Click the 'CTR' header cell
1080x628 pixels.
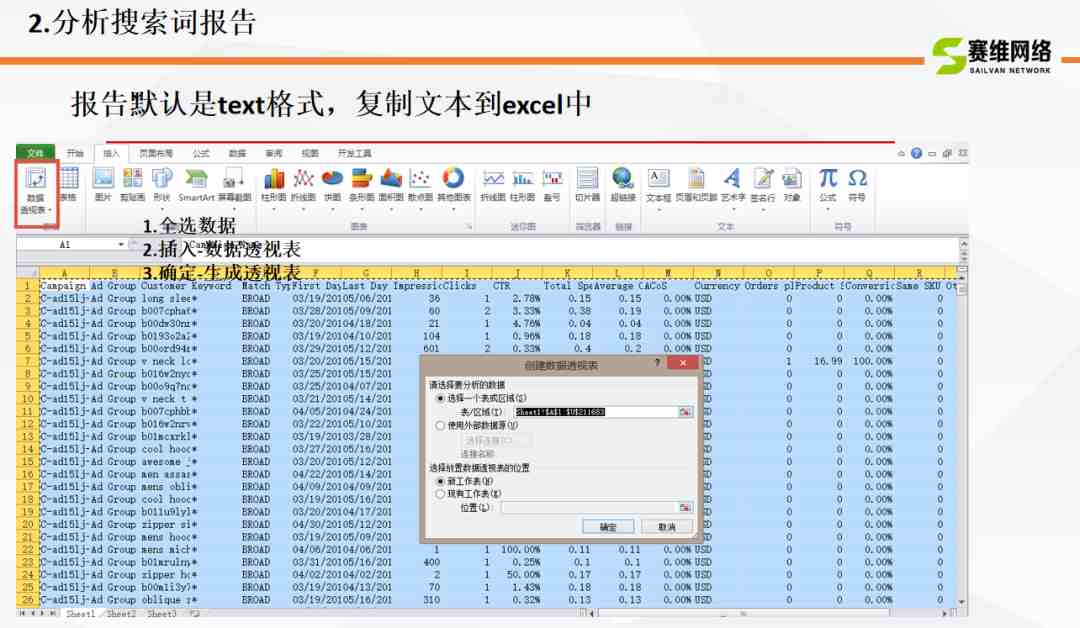517,286
